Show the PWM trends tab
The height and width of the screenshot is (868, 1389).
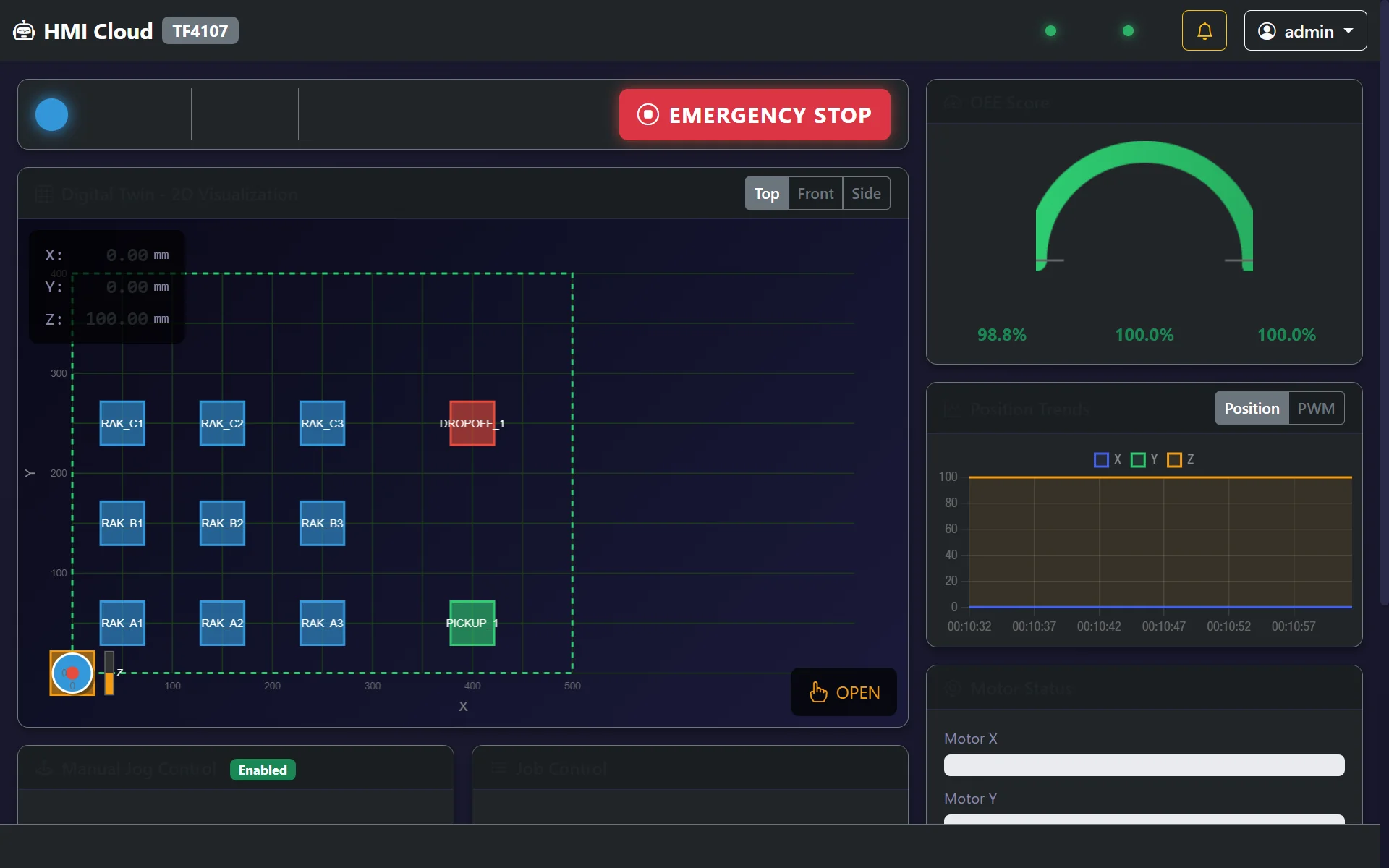pyautogui.click(x=1316, y=409)
